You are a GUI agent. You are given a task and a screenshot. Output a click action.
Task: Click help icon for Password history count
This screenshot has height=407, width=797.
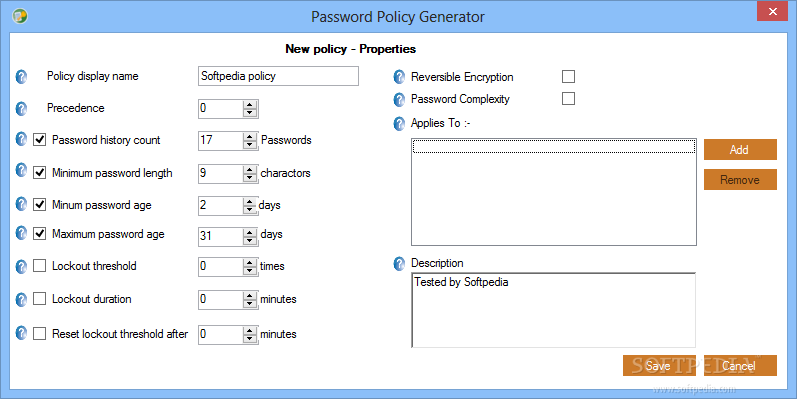click(21, 139)
